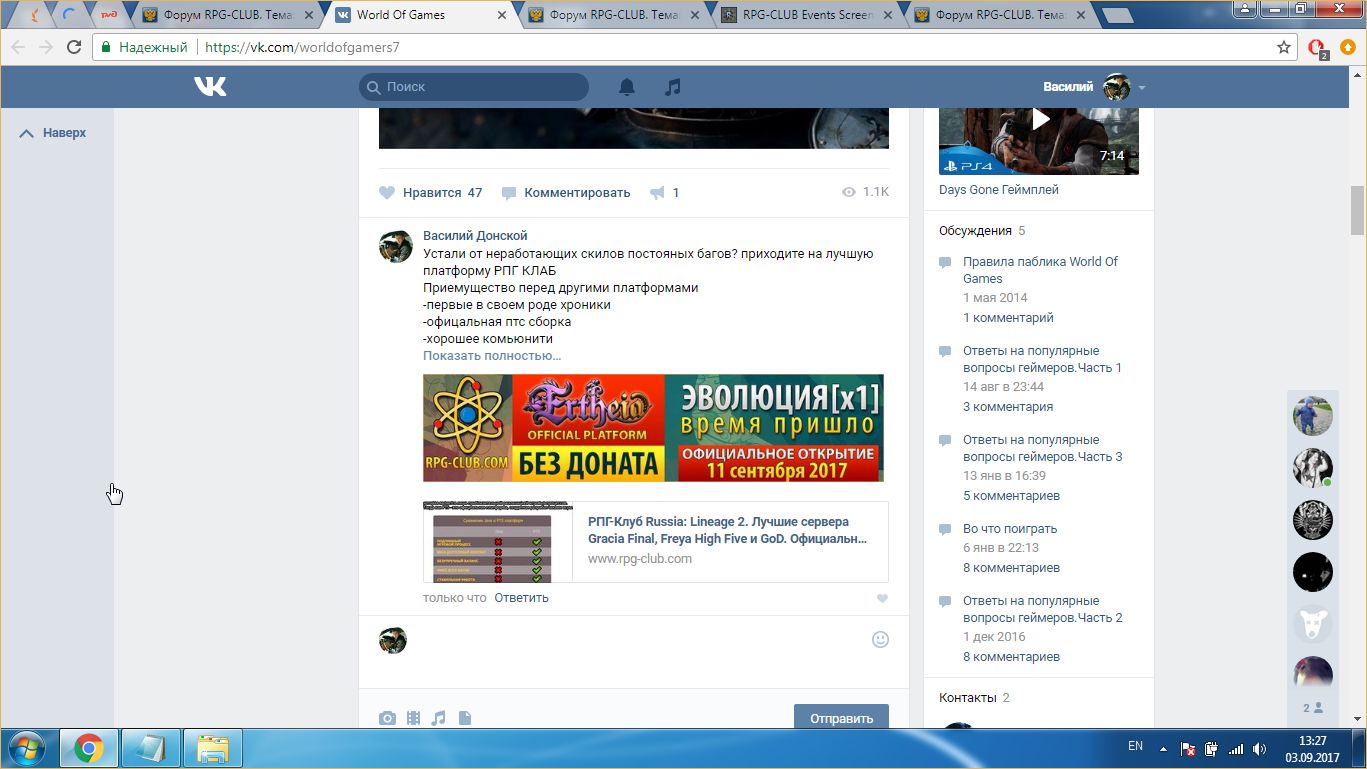Click the browser address bar URL

pos(302,47)
